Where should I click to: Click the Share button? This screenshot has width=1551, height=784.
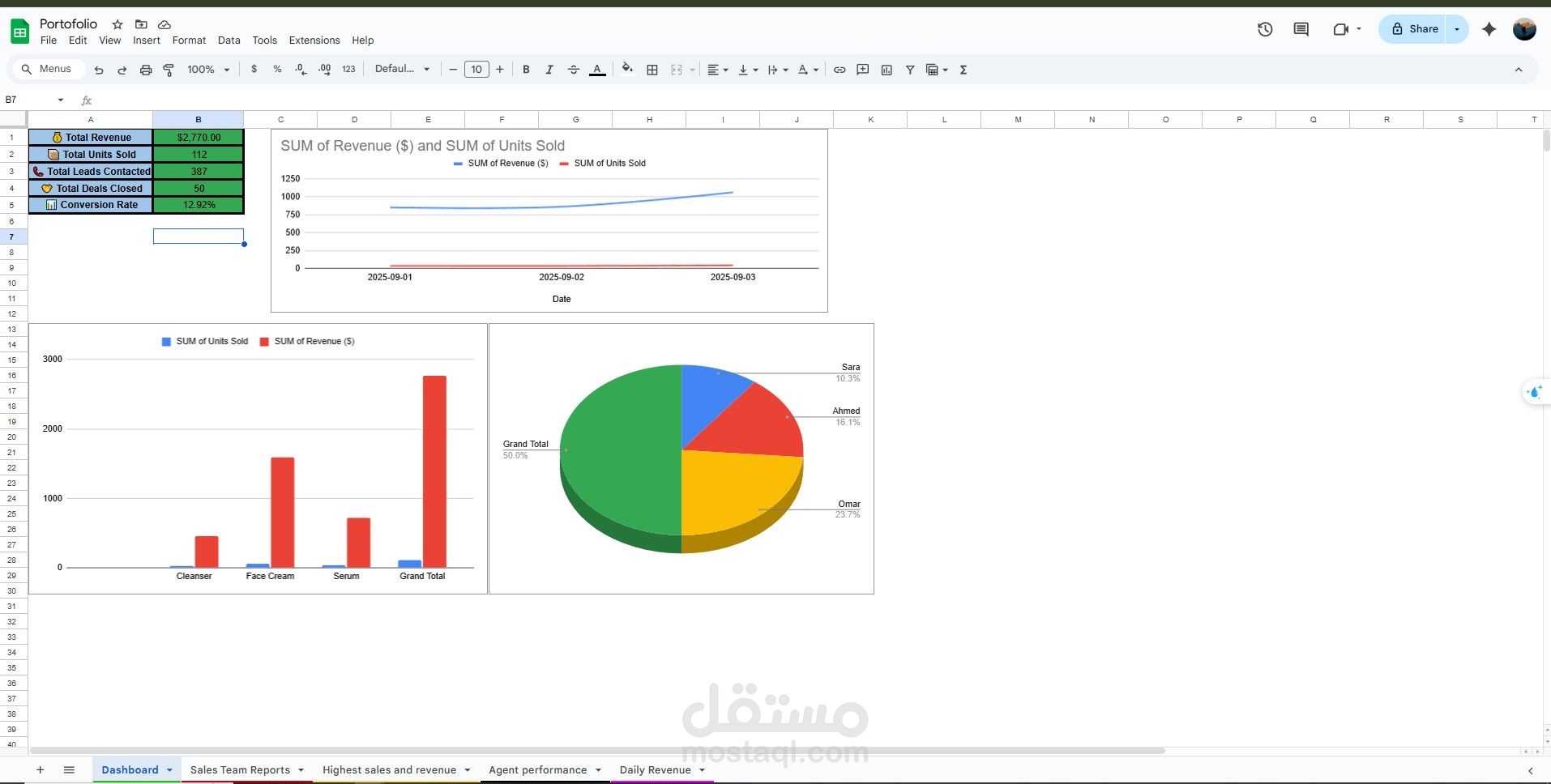1415,28
